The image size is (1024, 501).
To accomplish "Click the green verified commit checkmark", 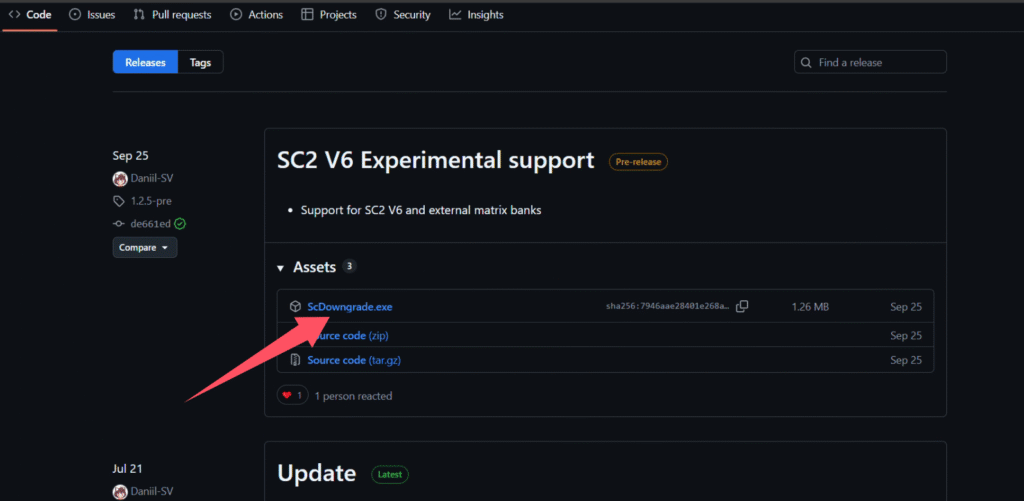I will click(180, 224).
